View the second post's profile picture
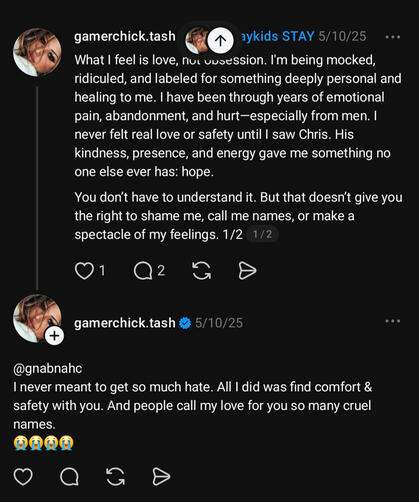419x502 pixels. 35,318
